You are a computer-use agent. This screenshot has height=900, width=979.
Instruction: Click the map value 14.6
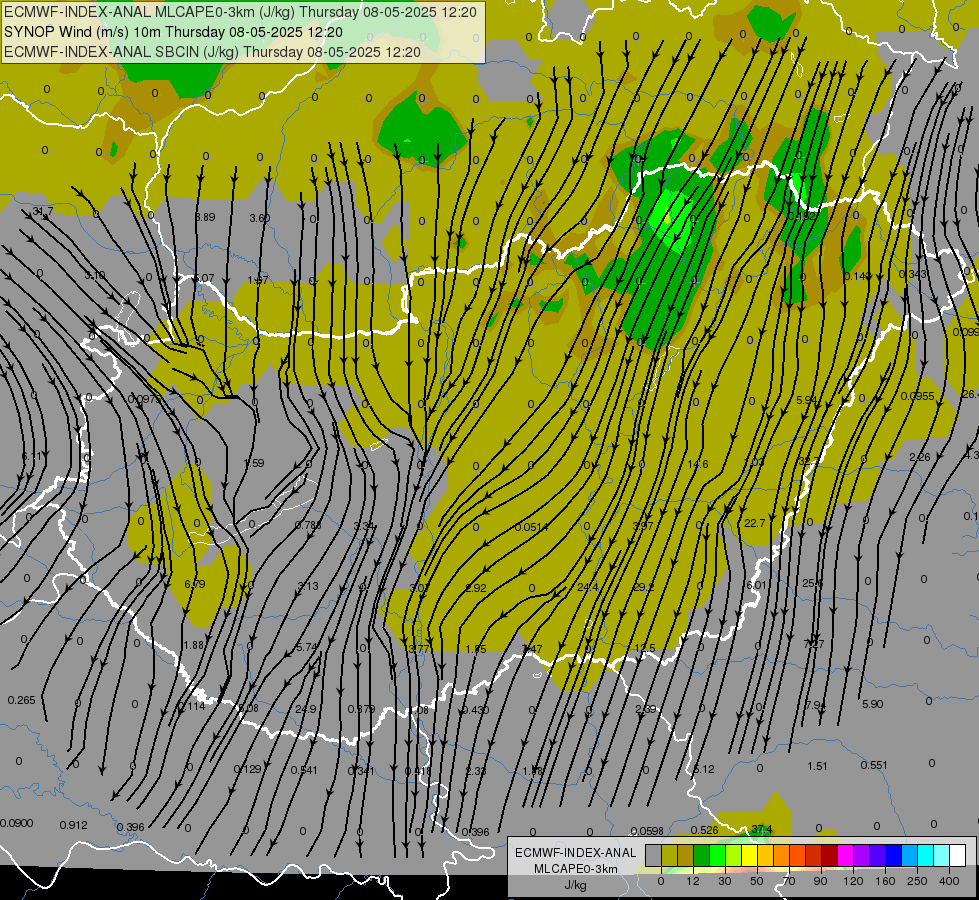(x=697, y=464)
